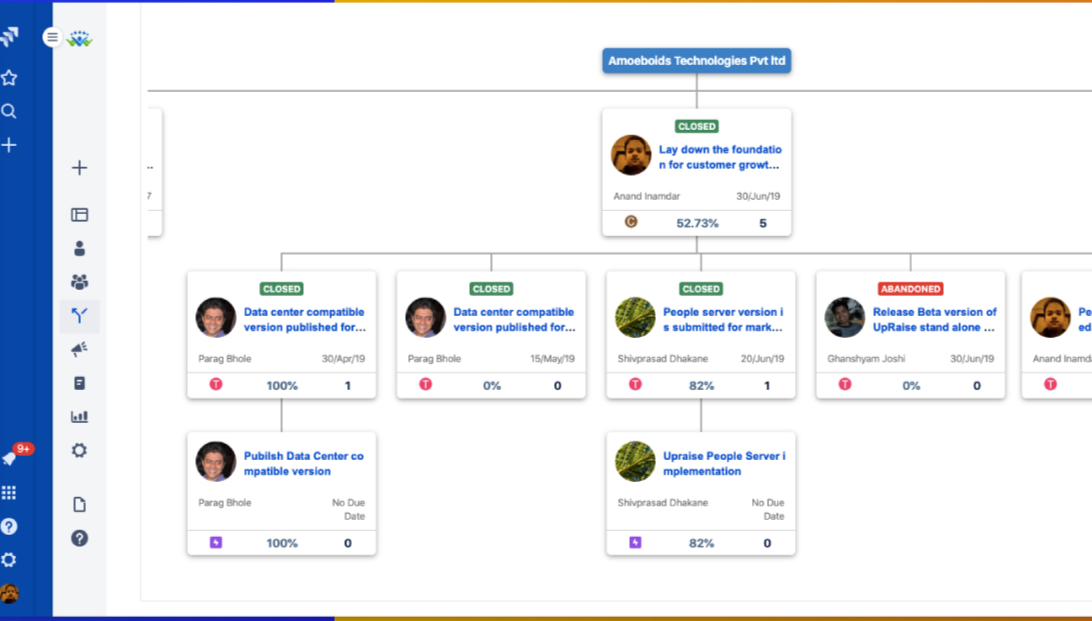1092x621 pixels.
Task: Click the Jira logo icon
Action: point(10,38)
